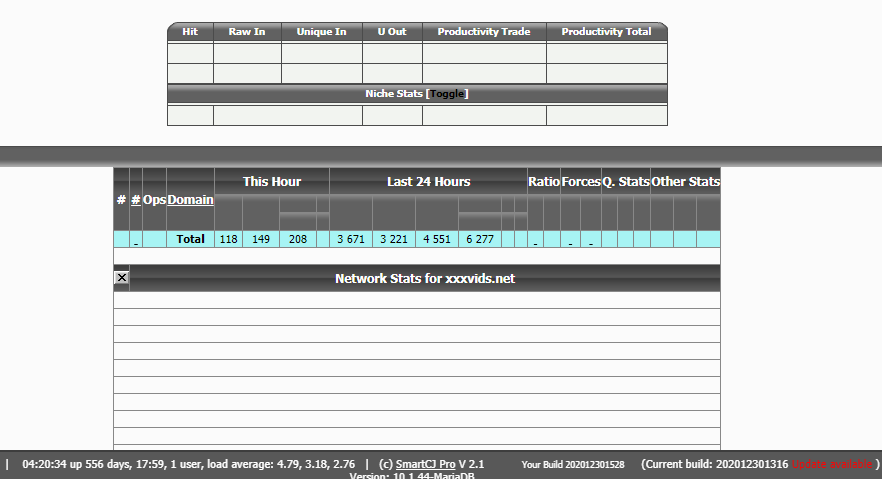Viewport: 882px width, 479px height.
Task: Click the 3 221 value in Total row
Action: [x=394, y=239]
